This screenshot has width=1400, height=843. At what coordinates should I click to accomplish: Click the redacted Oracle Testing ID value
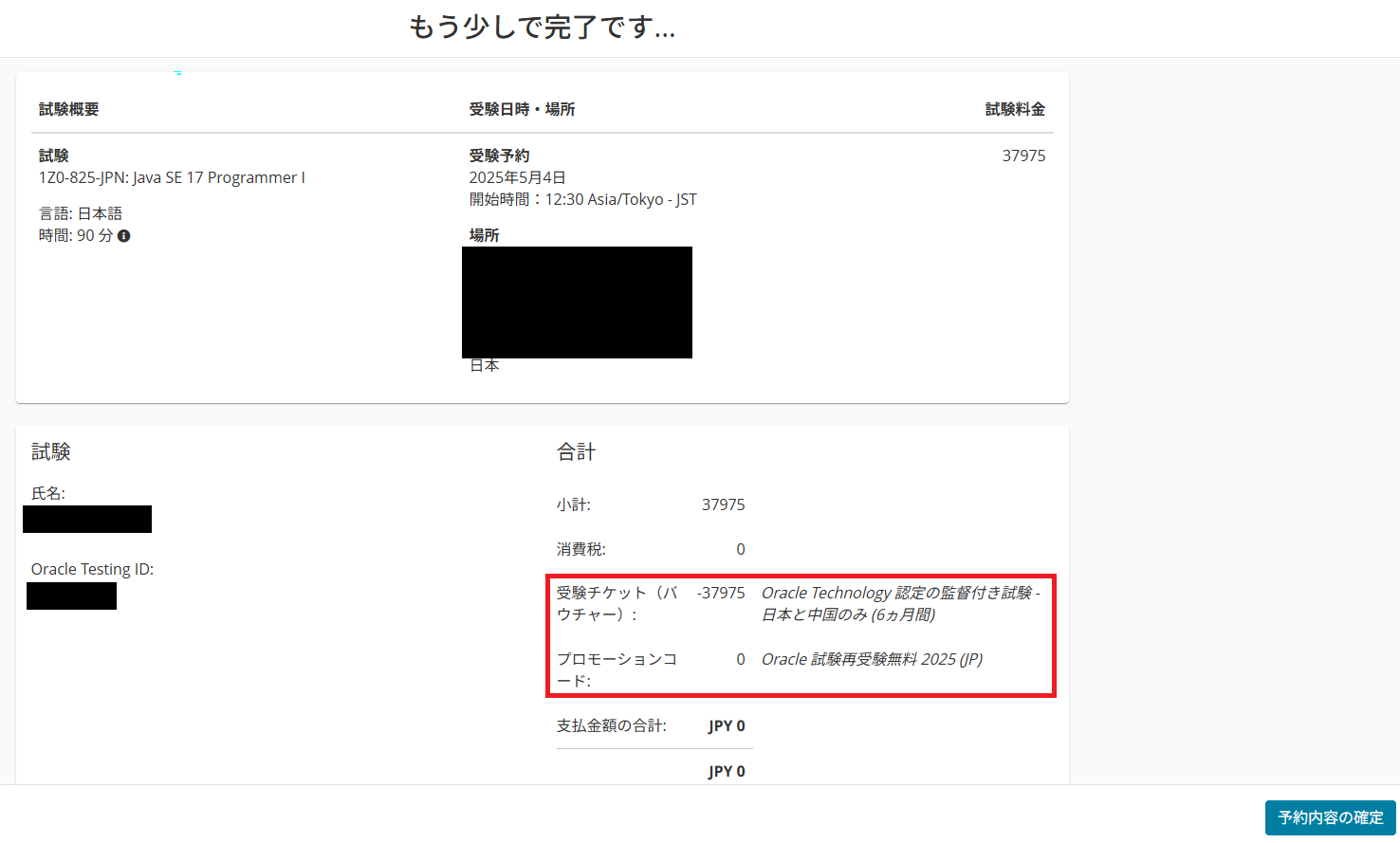[71, 596]
